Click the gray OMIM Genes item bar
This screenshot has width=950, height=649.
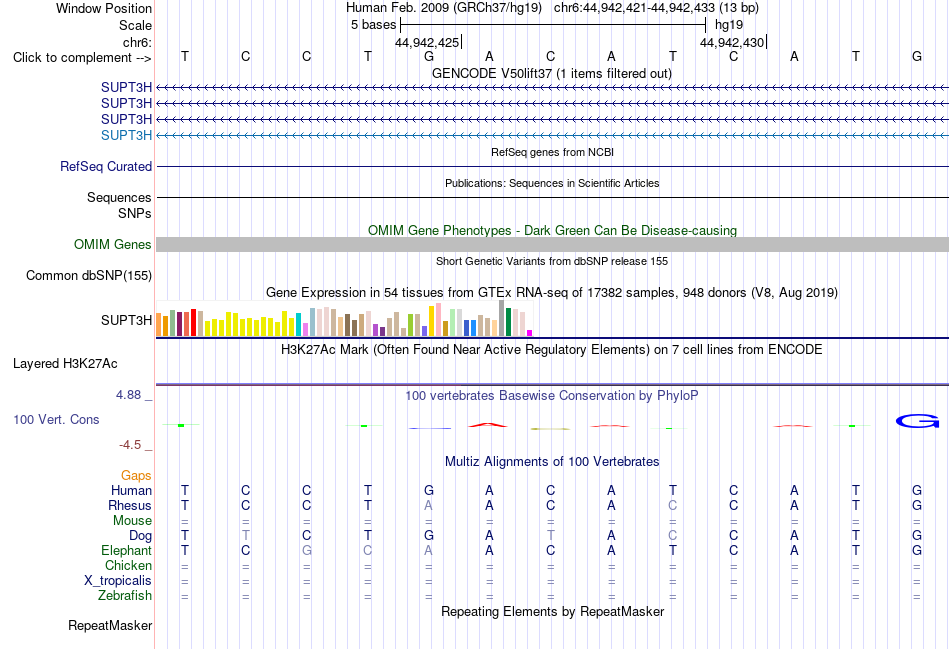(x=552, y=244)
